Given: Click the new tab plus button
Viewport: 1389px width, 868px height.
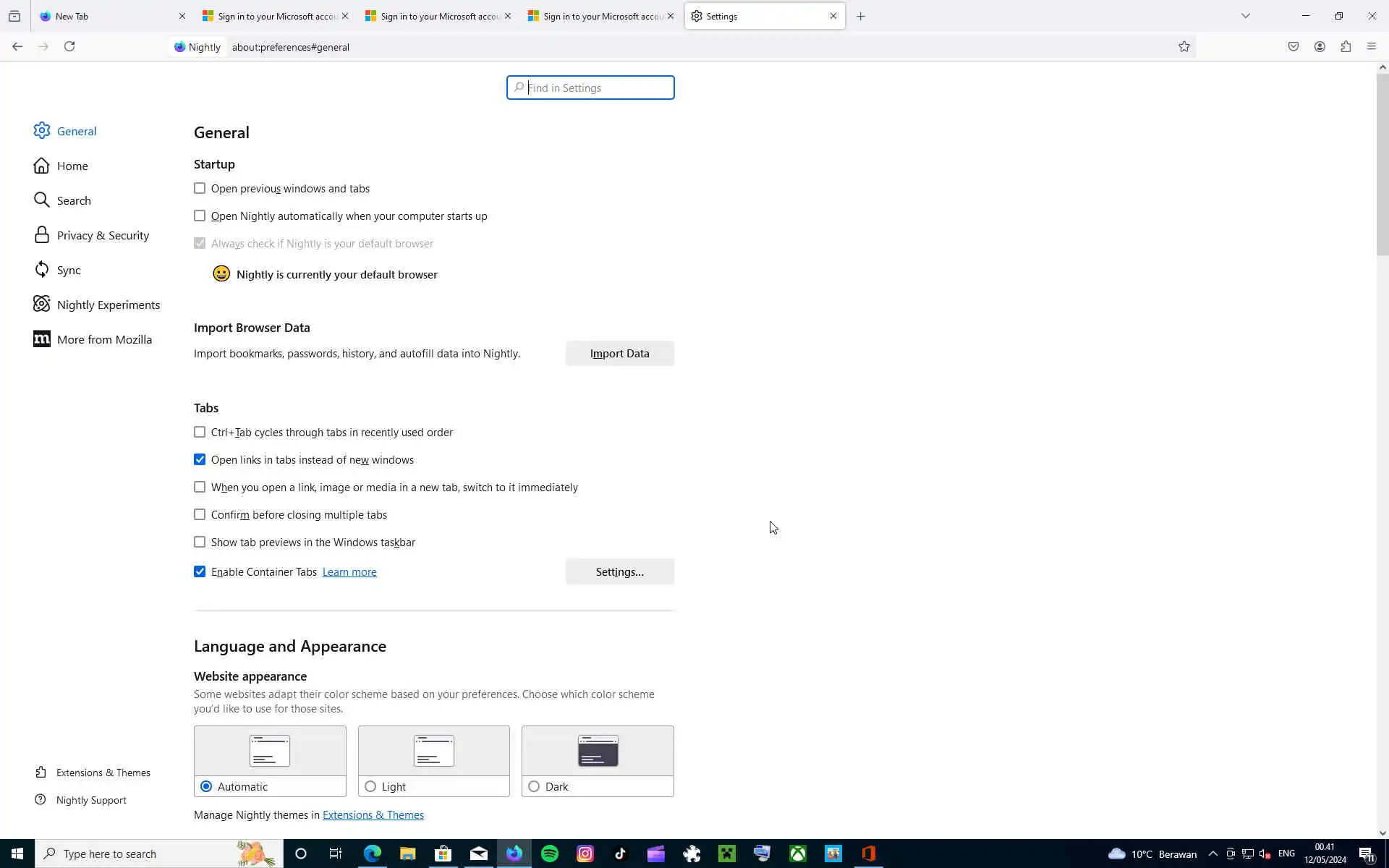Looking at the screenshot, I should tap(860, 16).
